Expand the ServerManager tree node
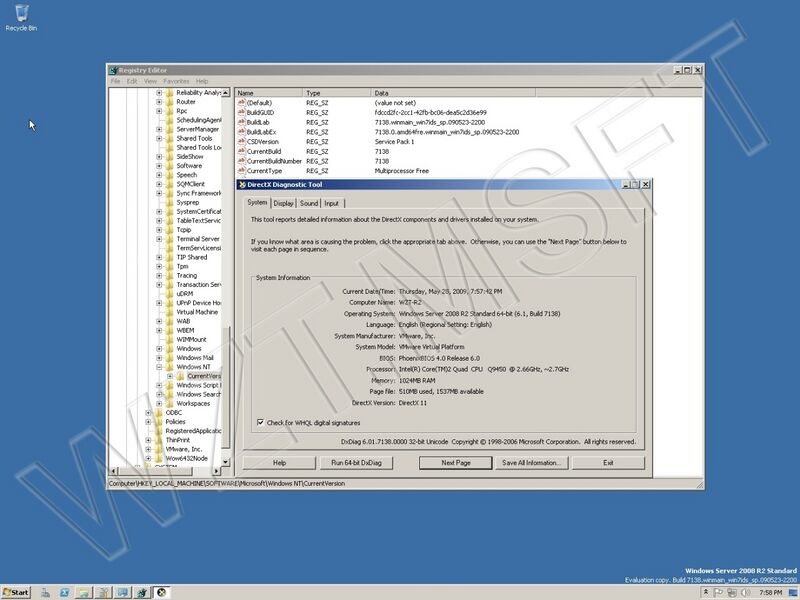Viewport: 800px width, 600px height. tap(159, 129)
